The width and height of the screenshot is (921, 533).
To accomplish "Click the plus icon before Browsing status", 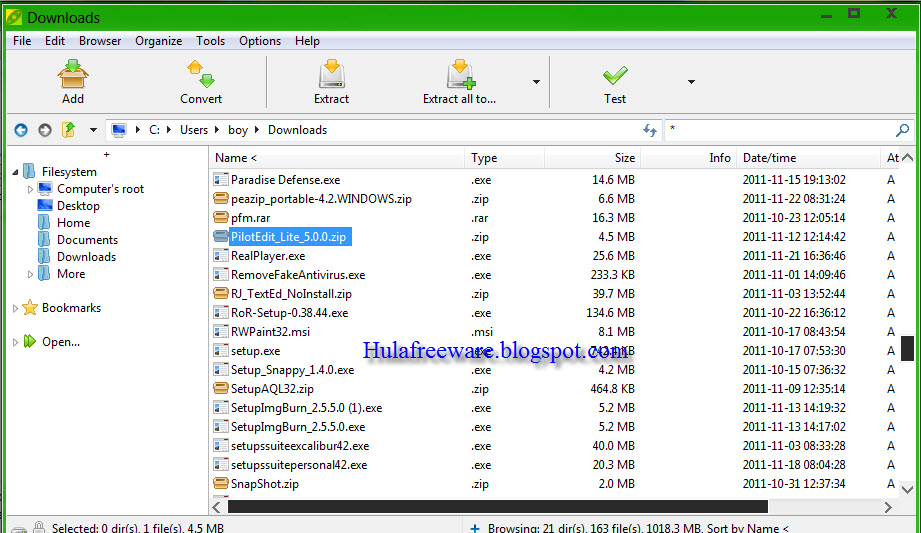I will point(475,528).
